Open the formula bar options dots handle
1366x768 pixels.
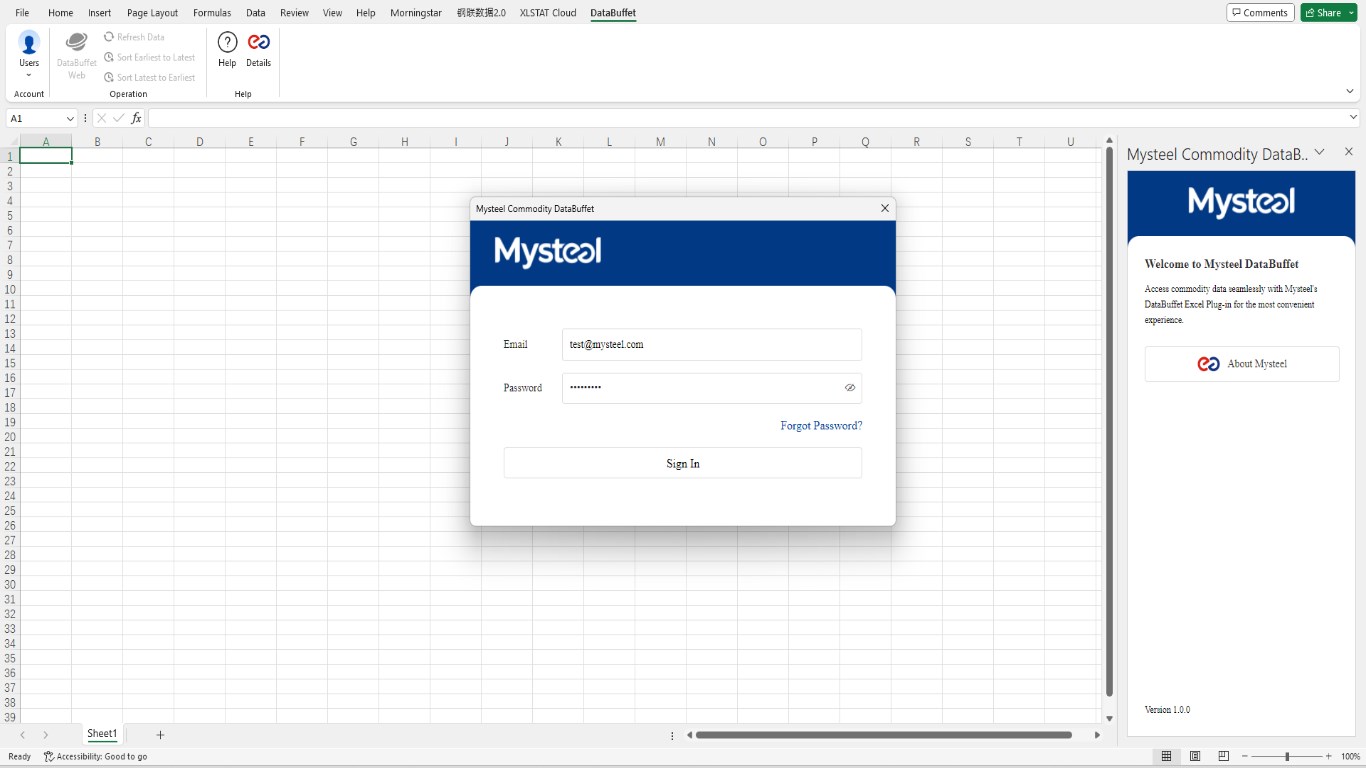85,118
